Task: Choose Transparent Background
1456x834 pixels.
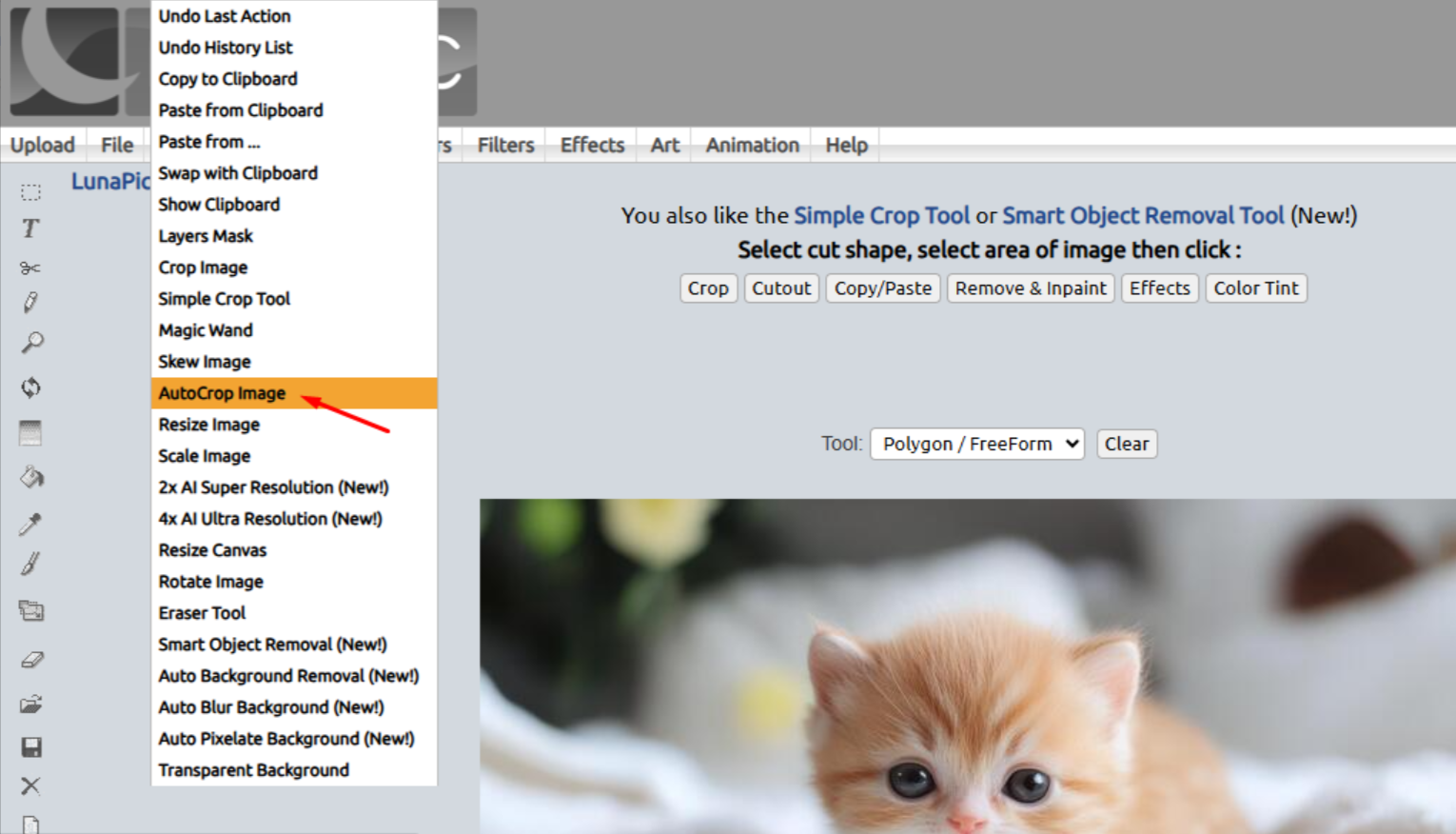Action: 294,770
